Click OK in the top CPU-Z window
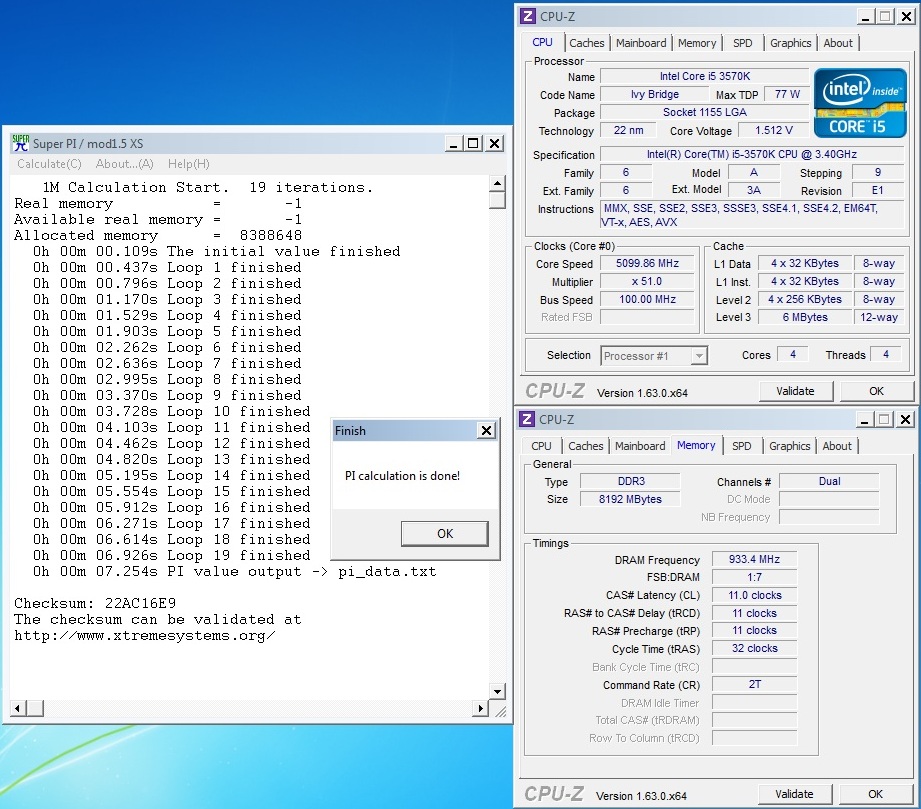This screenshot has width=921, height=809. click(876, 391)
